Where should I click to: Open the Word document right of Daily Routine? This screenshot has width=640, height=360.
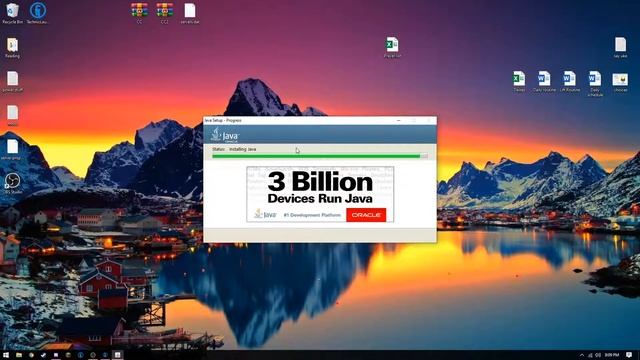point(570,81)
